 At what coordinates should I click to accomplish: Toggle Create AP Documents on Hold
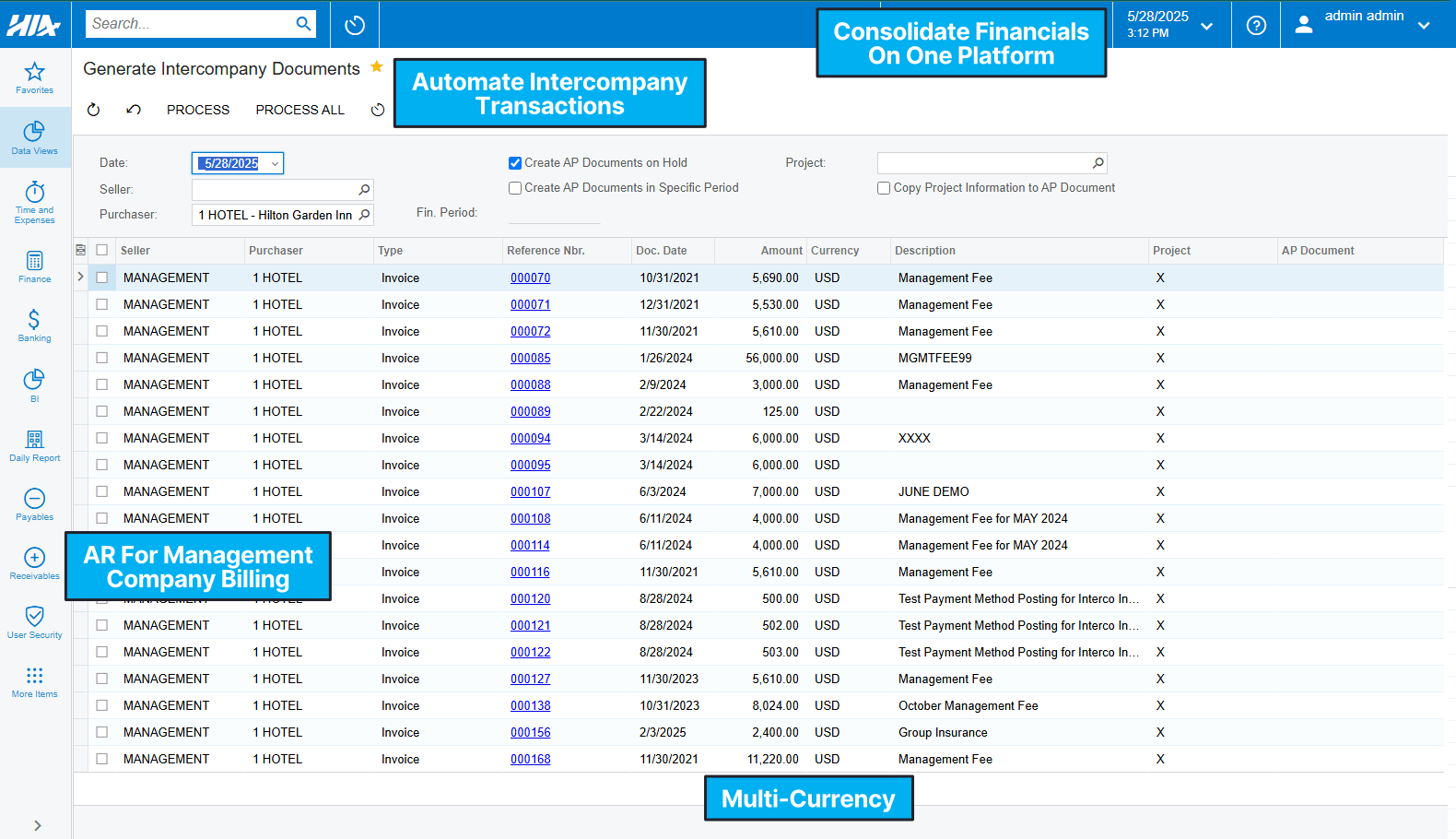(x=515, y=163)
